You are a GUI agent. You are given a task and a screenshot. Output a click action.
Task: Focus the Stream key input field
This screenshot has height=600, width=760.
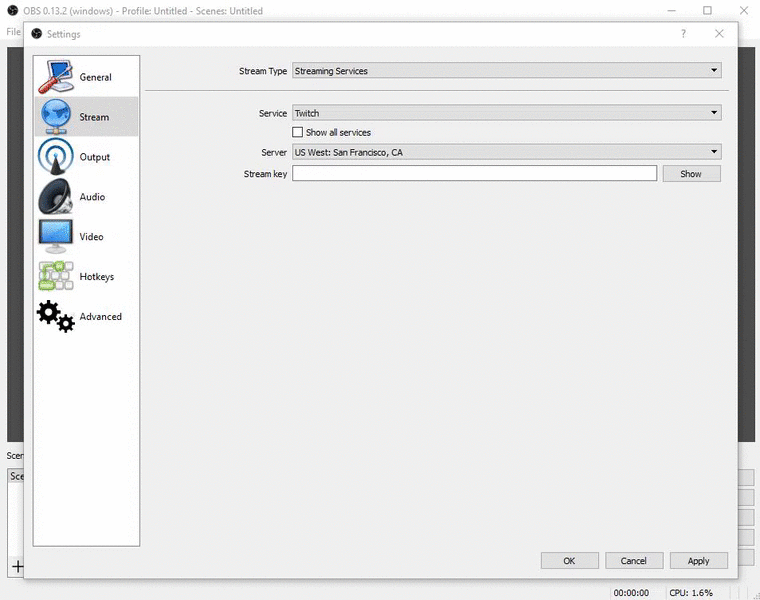coord(475,174)
